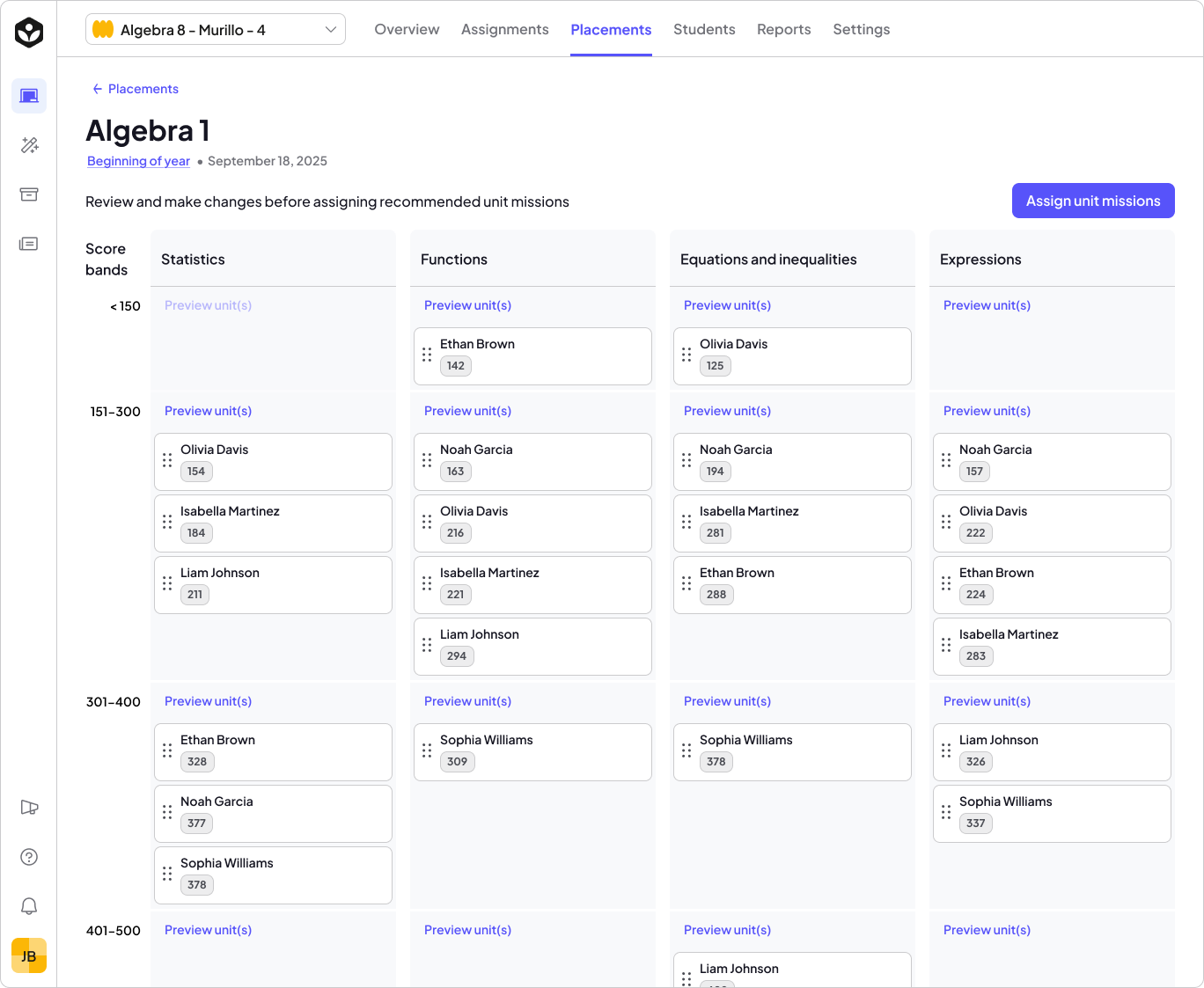The width and height of the screenshot is (1204, 988).
Task: Open the magic wand AI tools icon
Action: point(29,145)
